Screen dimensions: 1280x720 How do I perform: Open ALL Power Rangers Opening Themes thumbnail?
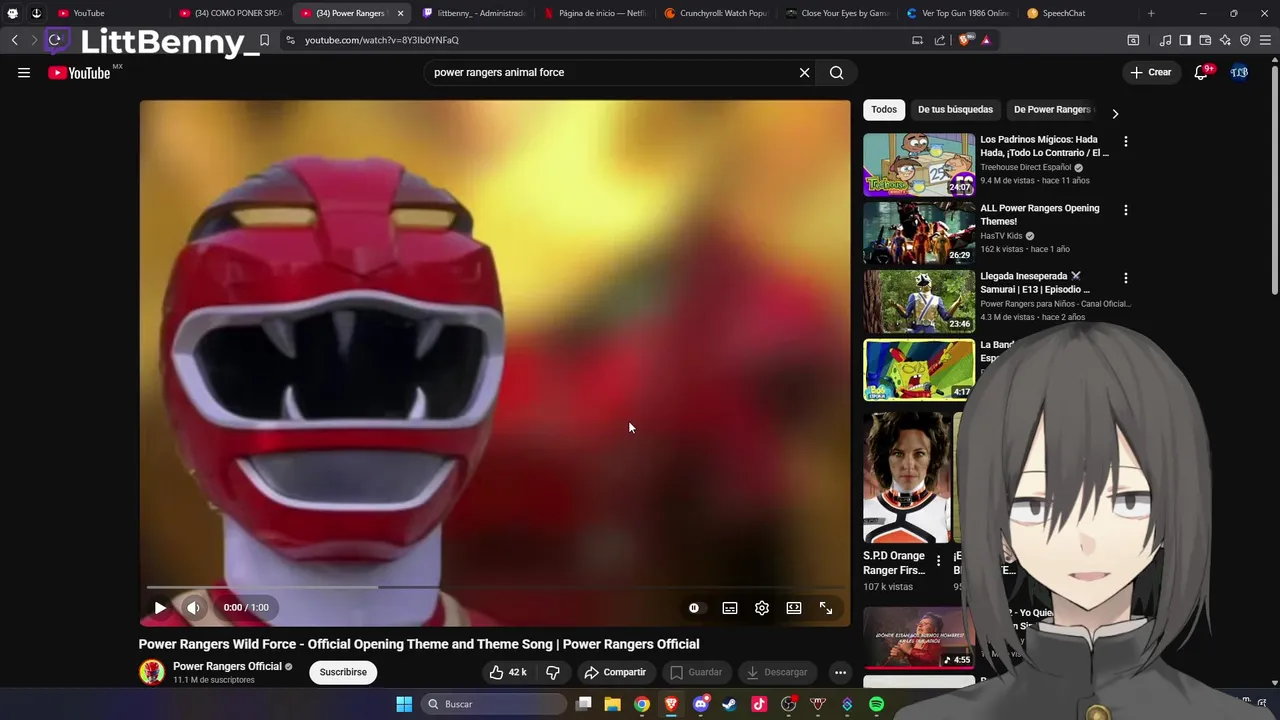pyautogui.click(x=919, y=233)
